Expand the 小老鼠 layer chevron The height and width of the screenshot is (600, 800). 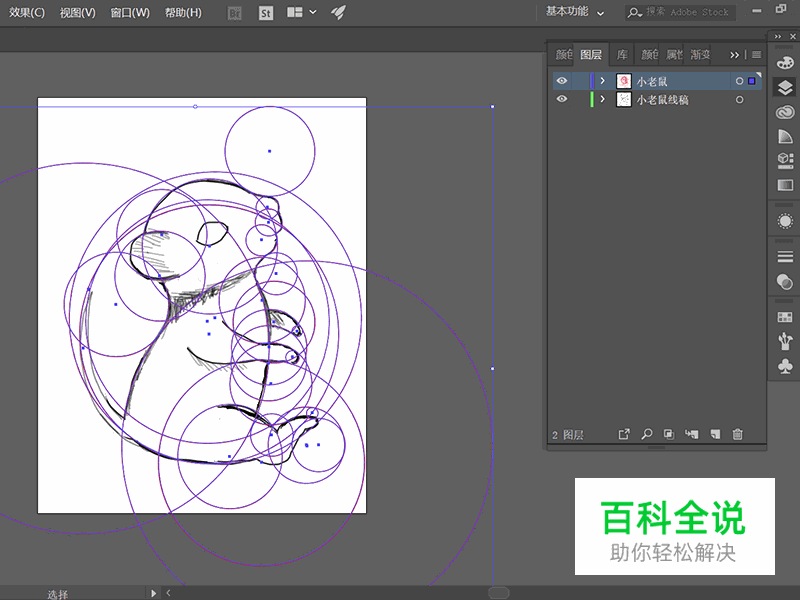click(601, 80)
